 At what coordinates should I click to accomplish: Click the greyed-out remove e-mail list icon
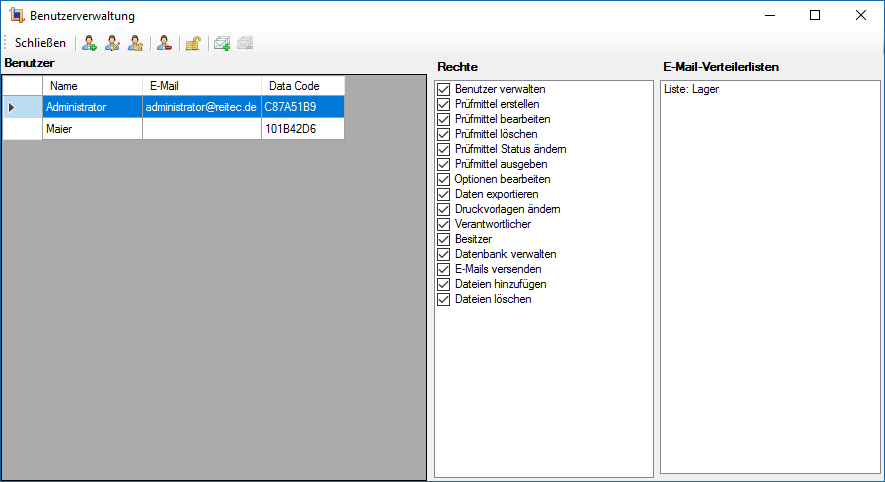[245, 43]
